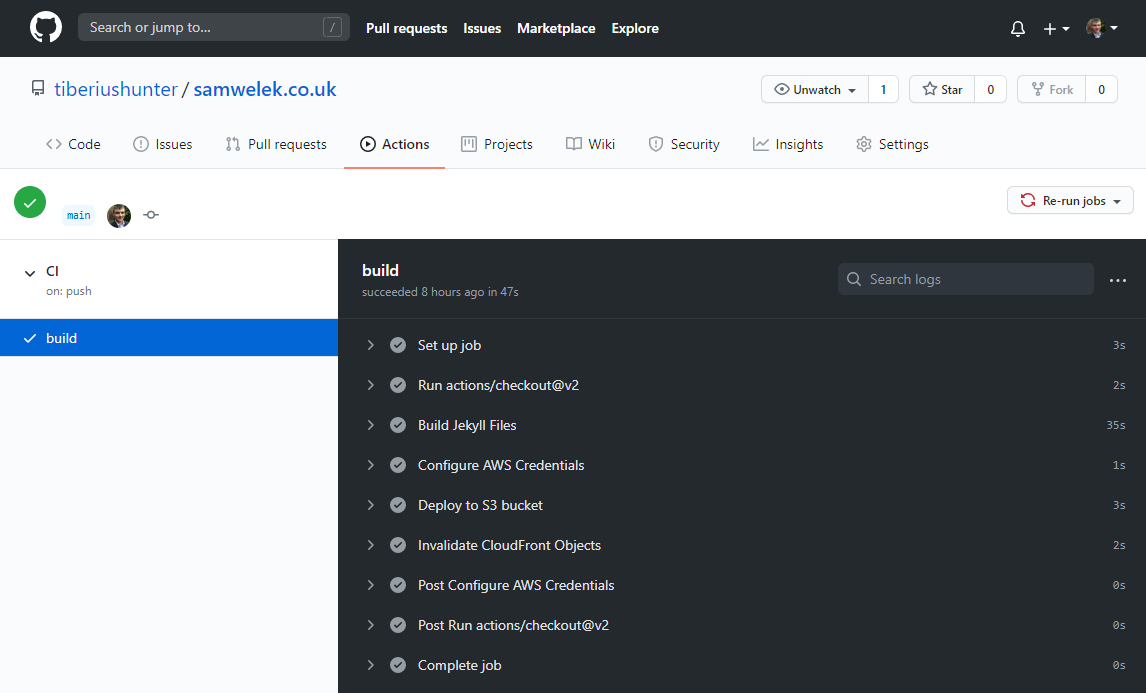Open the plus create-new dropdown
This screenshot has height=693, width=1146.
coord(1056,29)
